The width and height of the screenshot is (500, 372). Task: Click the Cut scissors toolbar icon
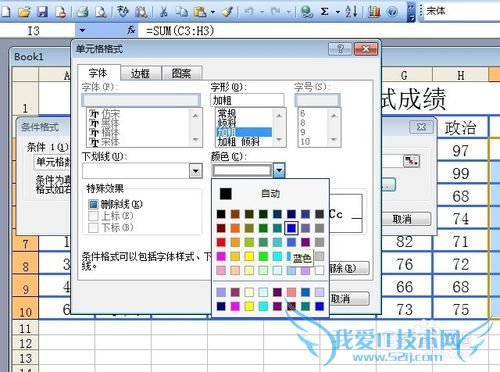(x=163, y=12)
